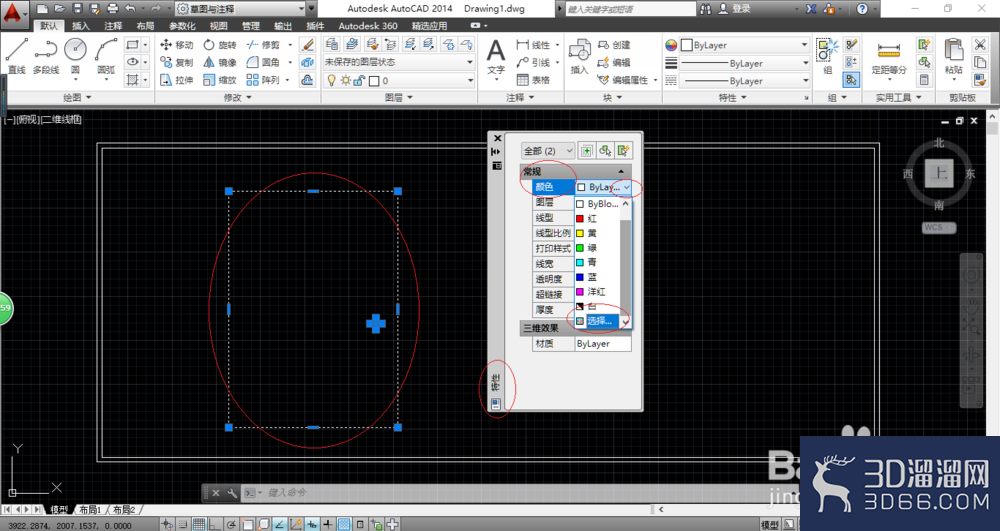Viewport: 1000px width, 531px height.
Task: Switch to the 注释 ribbon tab
Action: click(x=113, y=25)
